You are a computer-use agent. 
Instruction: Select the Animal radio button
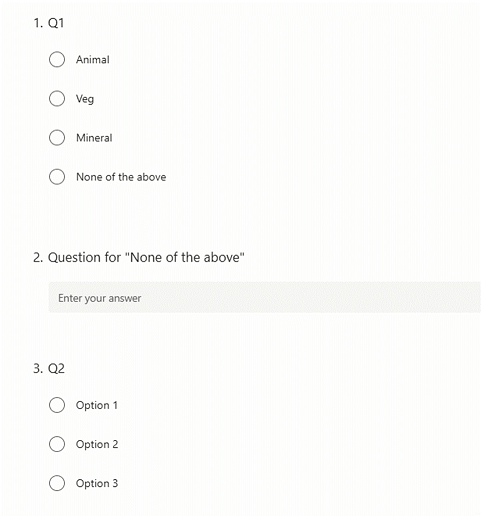point(57,60)
